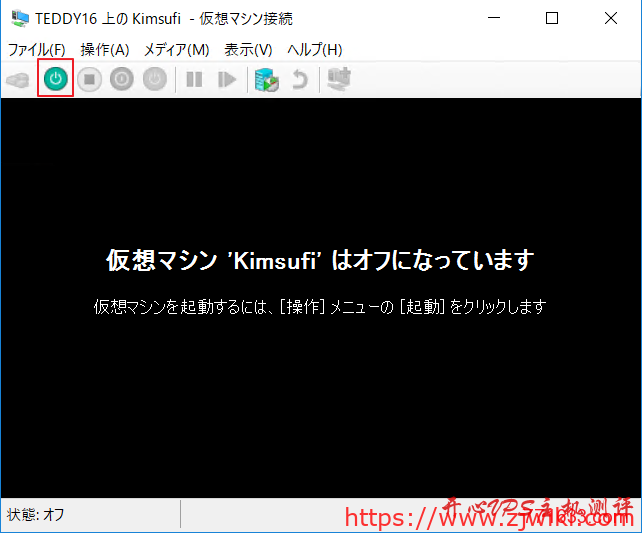Open the 操作(A) menu
The width and height of the screenshot is (642, 535).
(105, 50)
